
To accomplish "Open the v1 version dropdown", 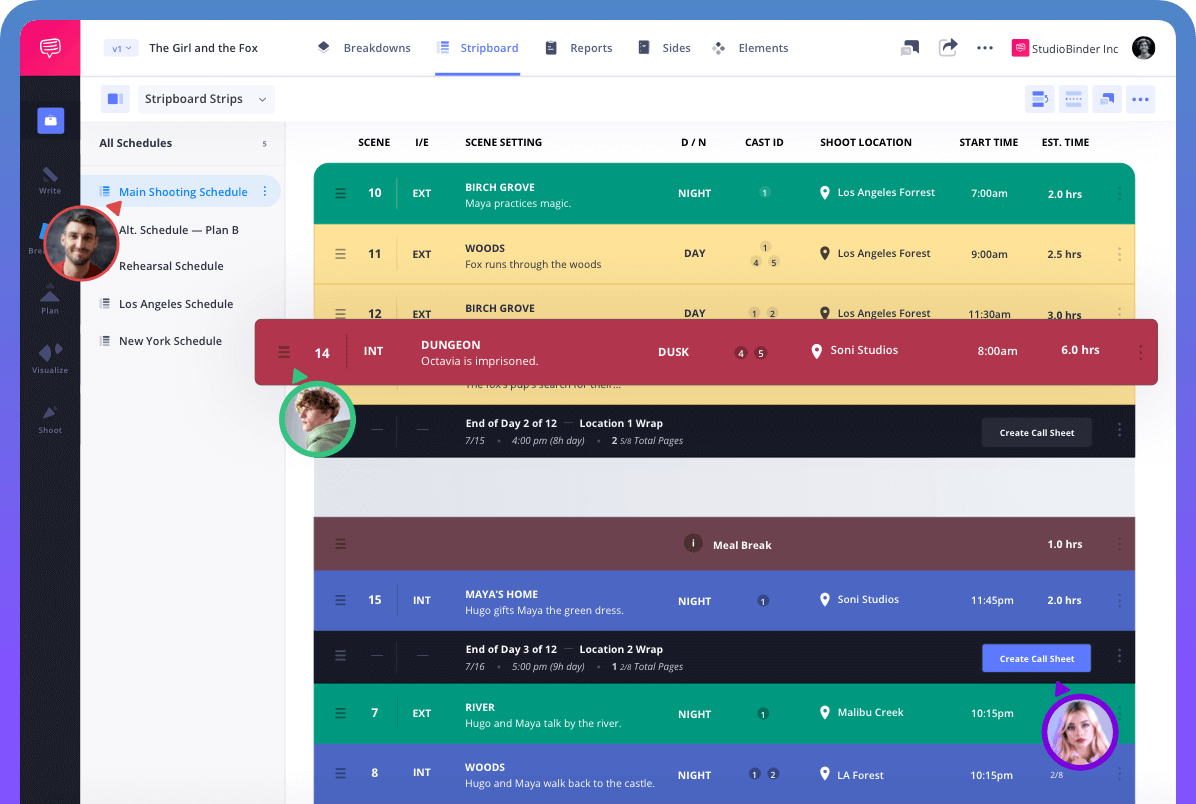I will tap(120, 47).
